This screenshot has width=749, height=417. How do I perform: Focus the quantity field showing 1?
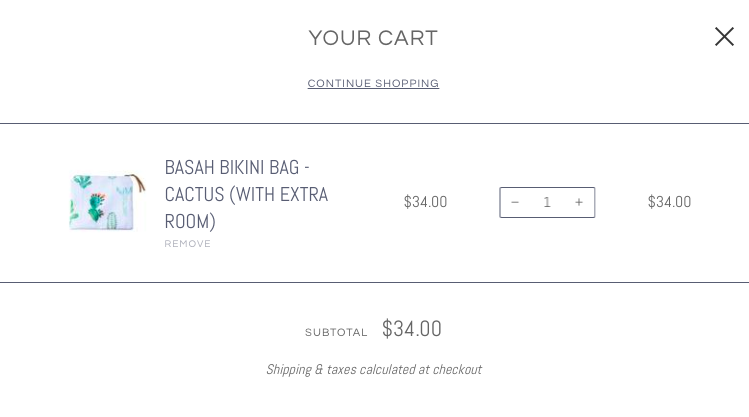547,203
